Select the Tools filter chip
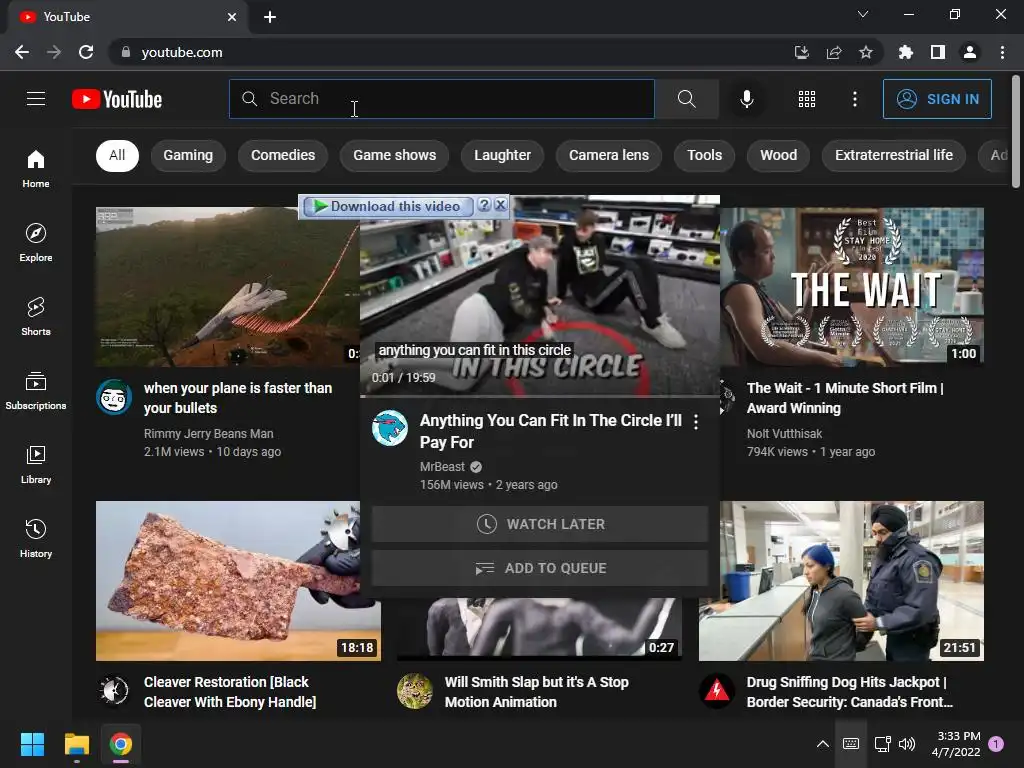Screen dimensions: 1024x768 pyautogui.click(x=704, y=155)
